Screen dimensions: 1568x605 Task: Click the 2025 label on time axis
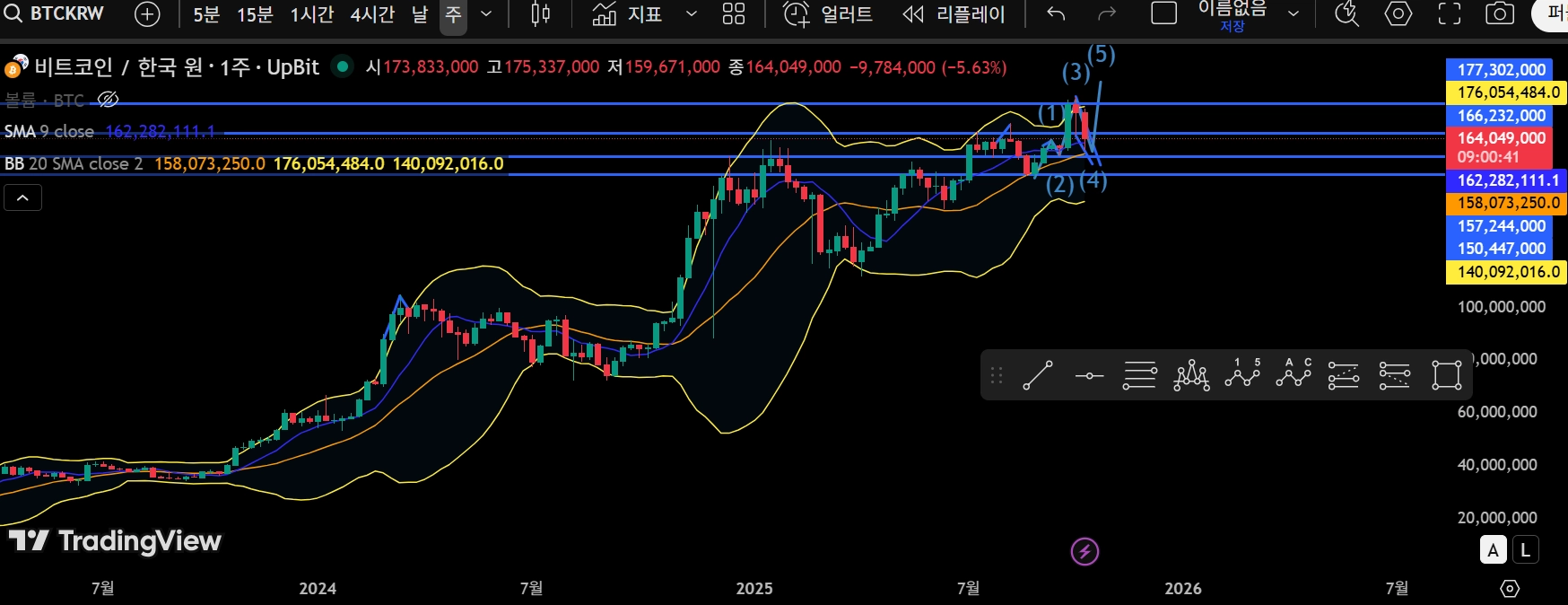[x=754, y=589]
